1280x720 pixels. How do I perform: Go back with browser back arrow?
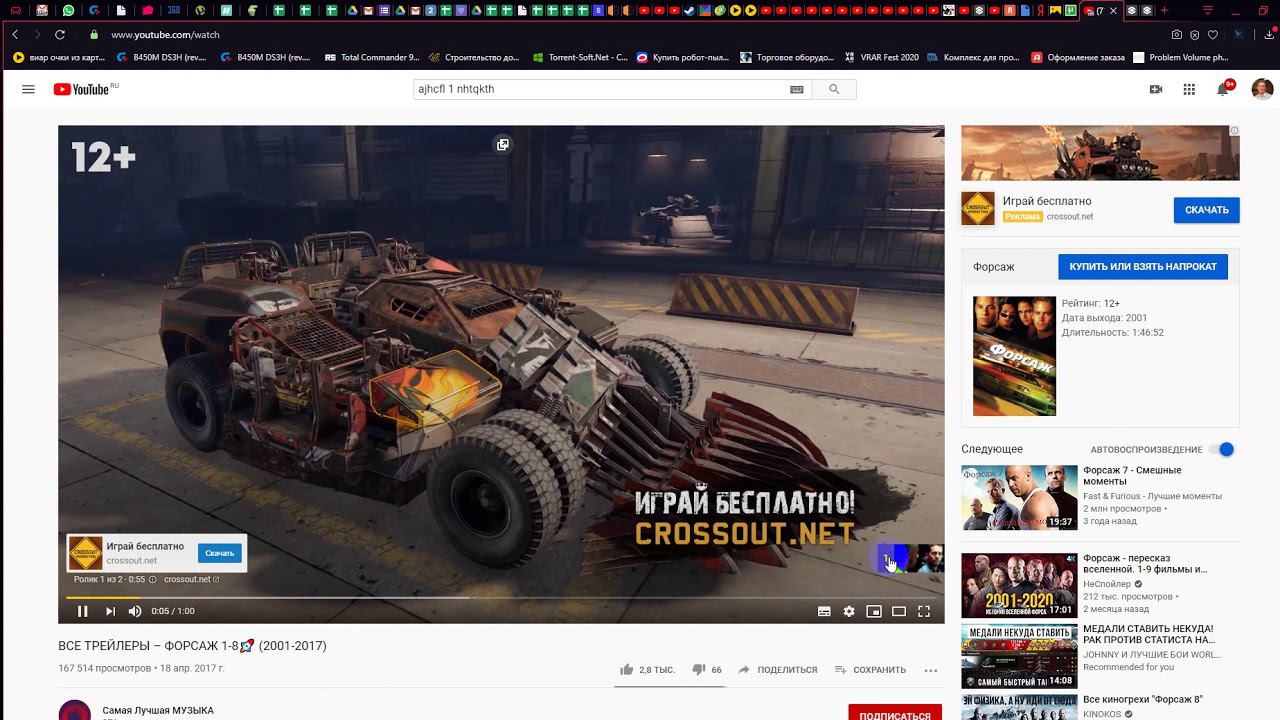(15, 34)
